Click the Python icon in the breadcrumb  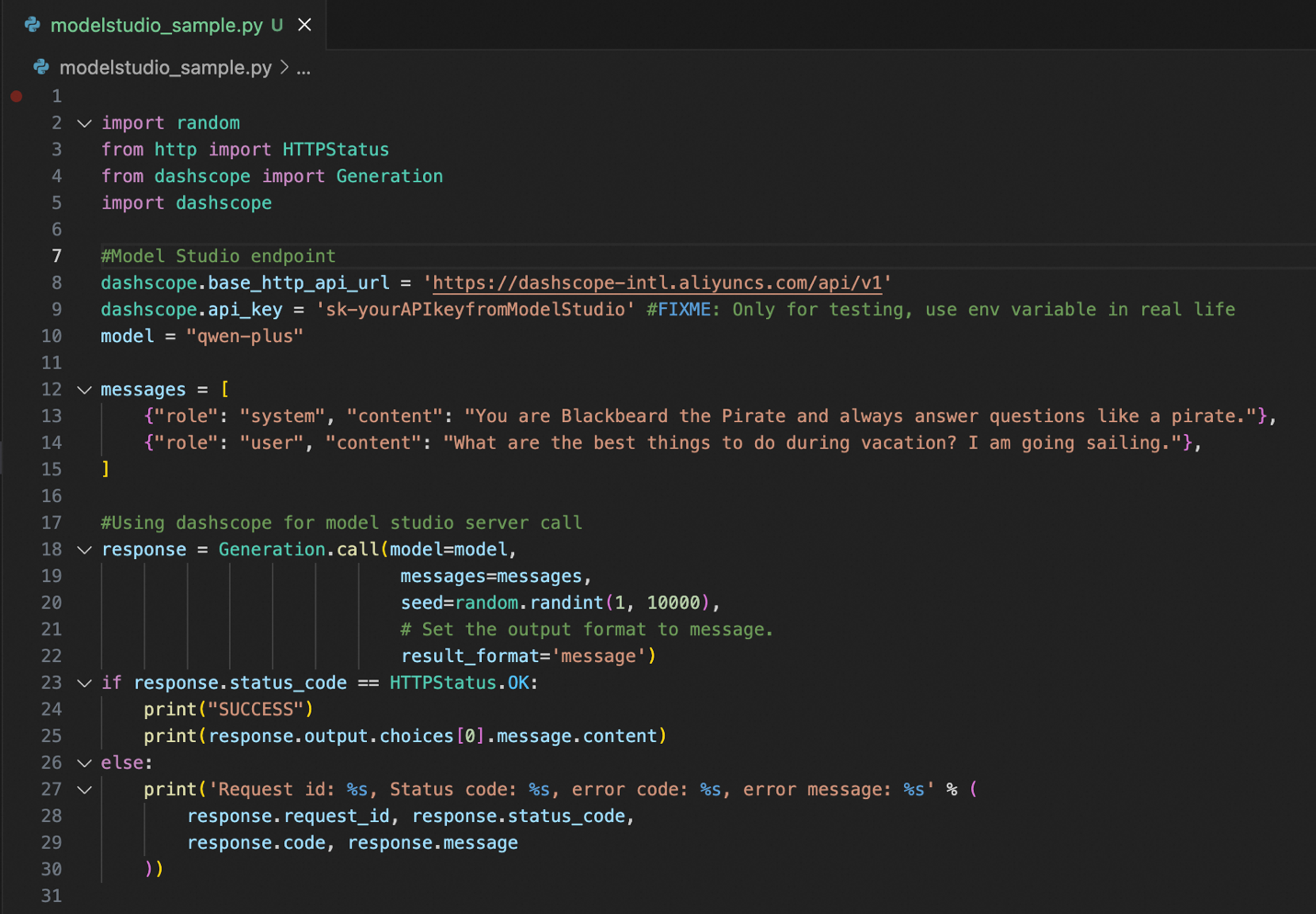tap(41, 67)
